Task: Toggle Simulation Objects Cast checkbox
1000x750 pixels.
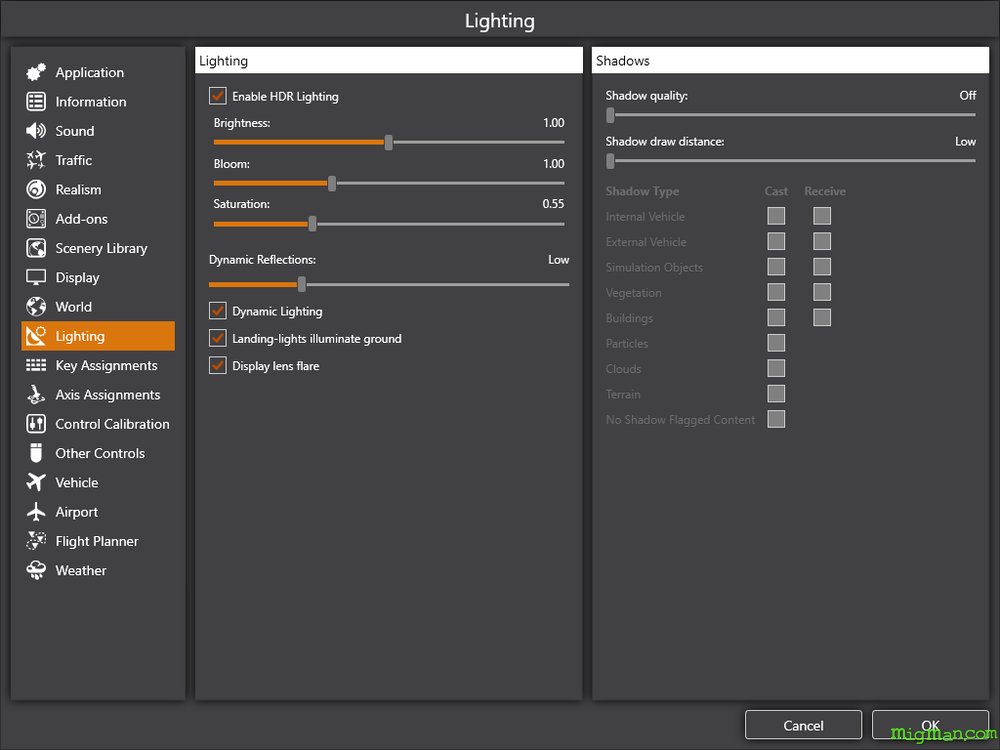Action: [776, 267]
